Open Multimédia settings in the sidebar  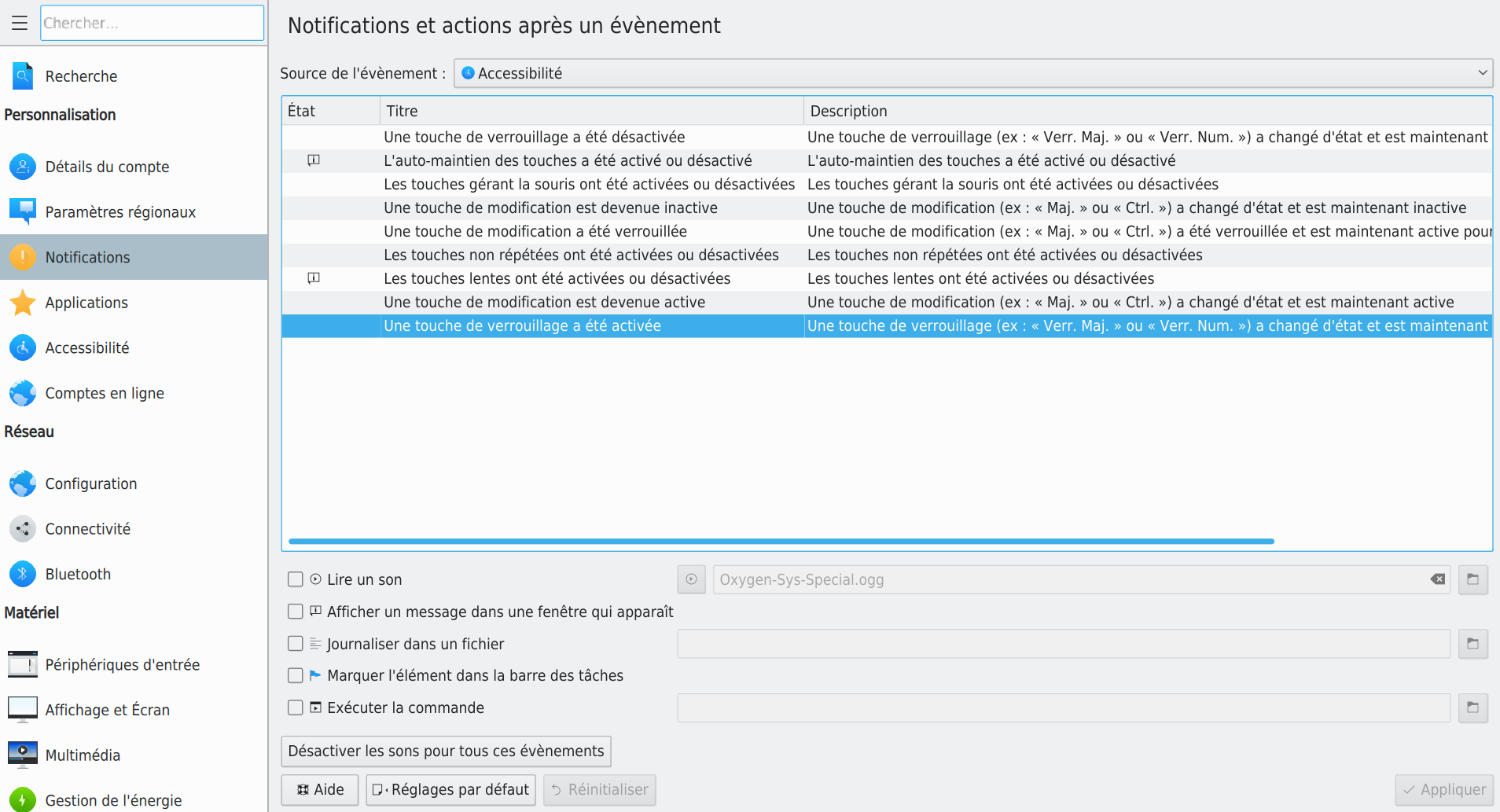[134, 755]
